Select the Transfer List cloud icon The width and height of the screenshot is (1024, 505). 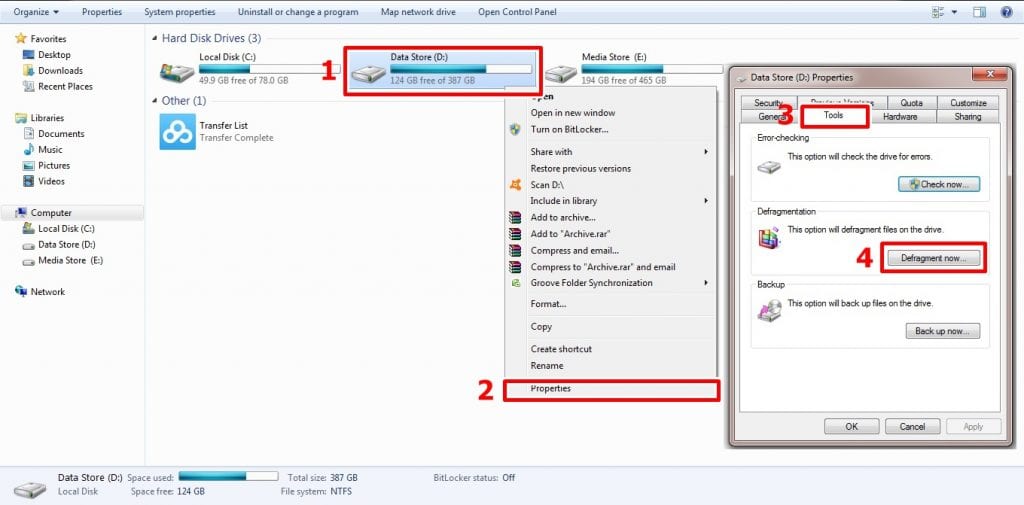[x=178, y=131]
